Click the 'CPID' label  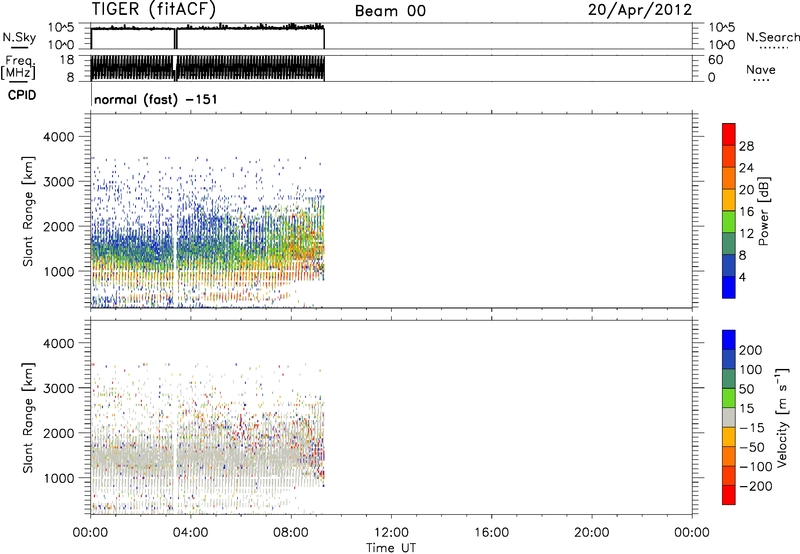point(22,95)
